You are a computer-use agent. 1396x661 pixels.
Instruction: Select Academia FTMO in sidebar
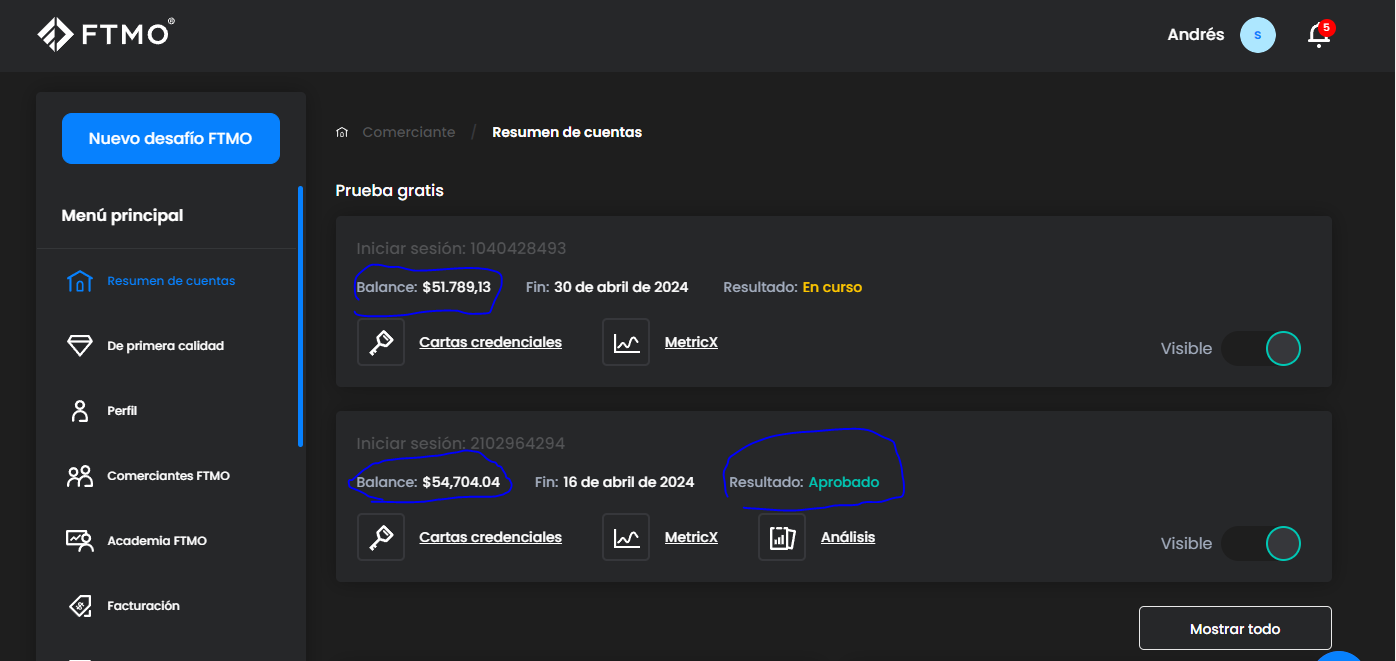pos(157,541)
